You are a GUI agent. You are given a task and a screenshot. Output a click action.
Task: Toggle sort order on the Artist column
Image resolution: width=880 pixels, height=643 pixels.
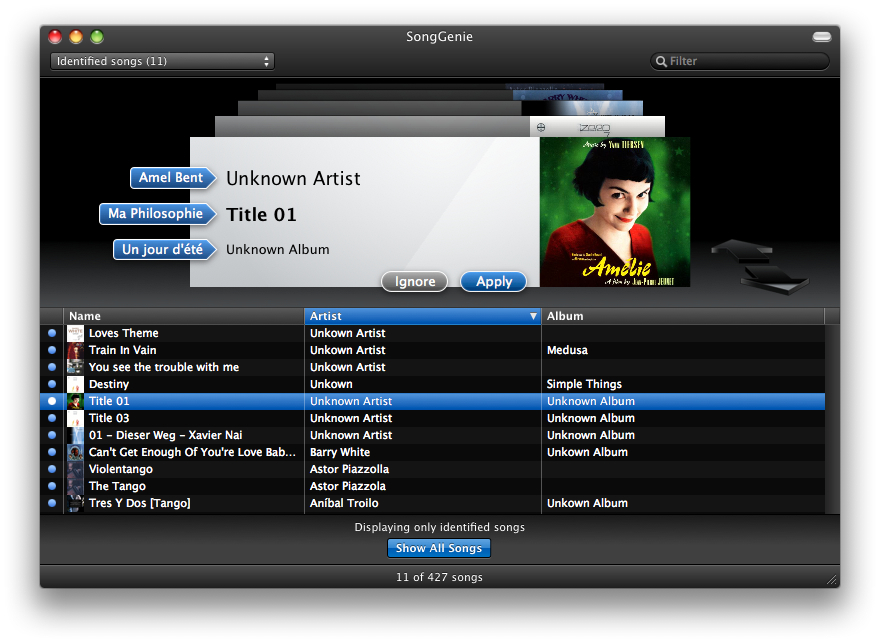pyautogui.click(x=423, y=316)
